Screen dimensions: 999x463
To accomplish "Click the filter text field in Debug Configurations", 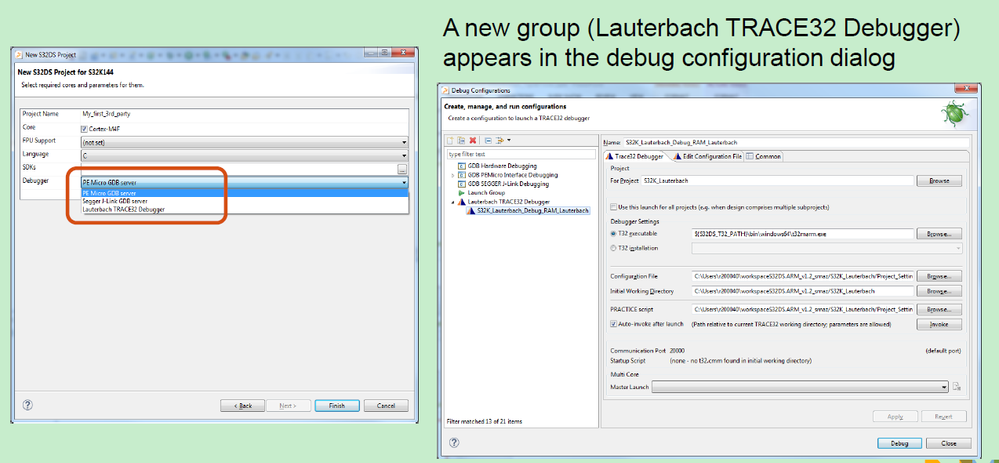I will 521,153.
